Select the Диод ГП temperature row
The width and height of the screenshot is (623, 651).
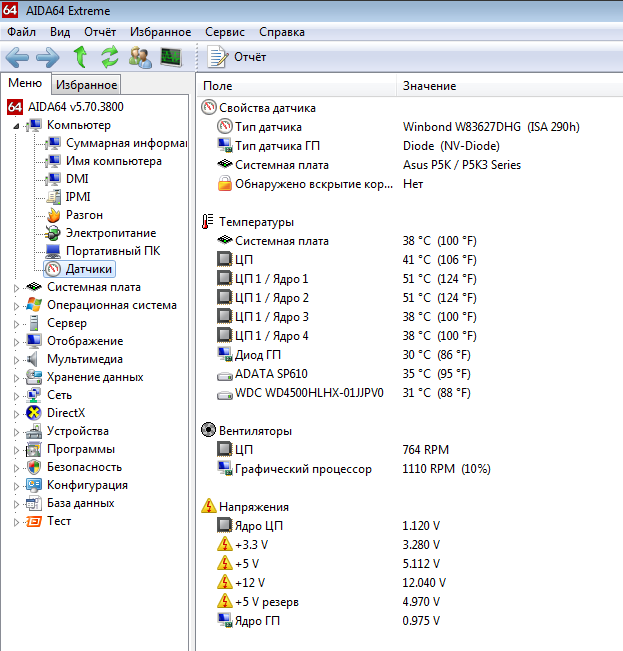(344, 355)
